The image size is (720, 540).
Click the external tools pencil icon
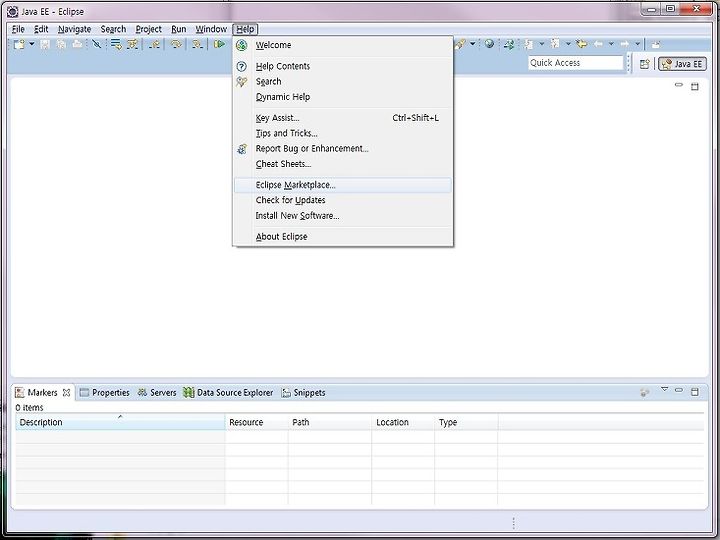[460, 44]
